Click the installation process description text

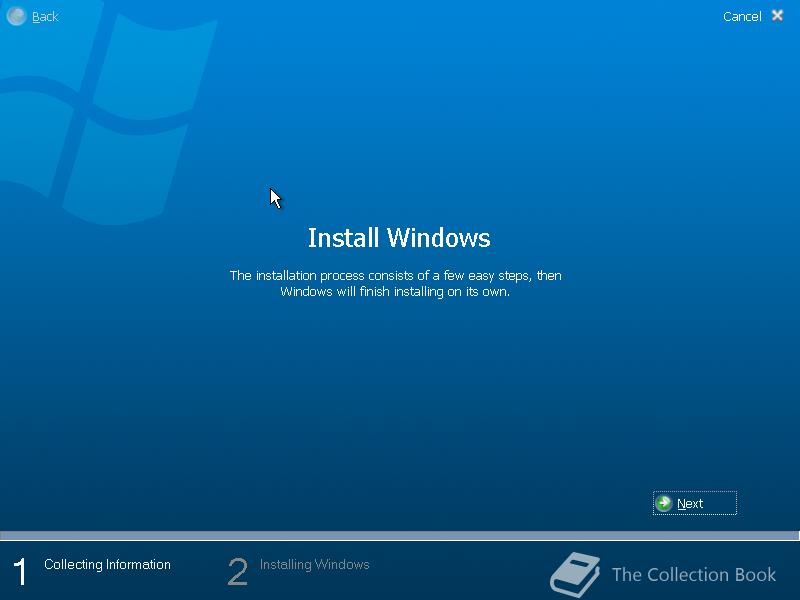click(x=395, y=283)
